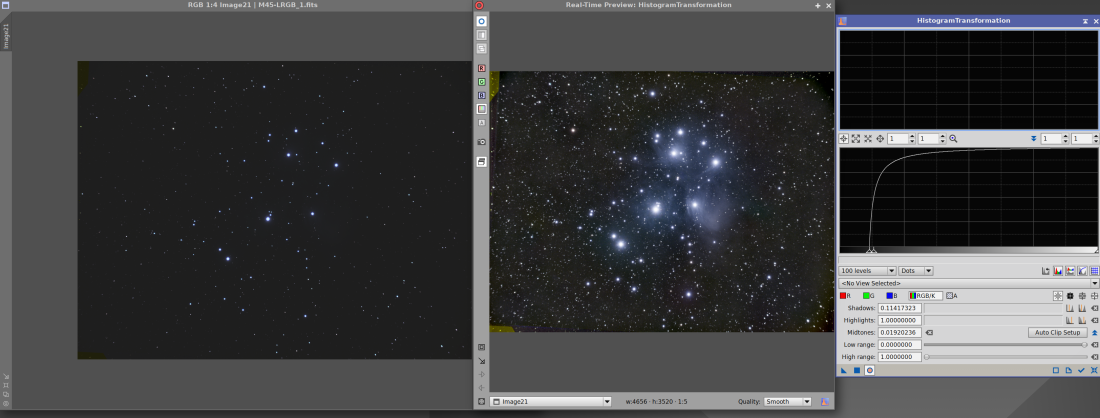Select the A alpha channel button

point(952,296)
